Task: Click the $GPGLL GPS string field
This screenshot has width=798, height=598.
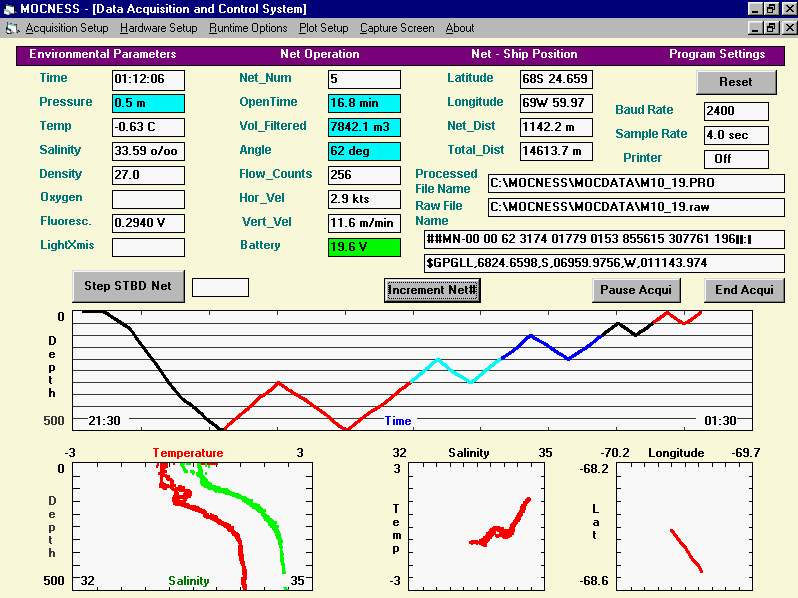Action: coord(604,263)
